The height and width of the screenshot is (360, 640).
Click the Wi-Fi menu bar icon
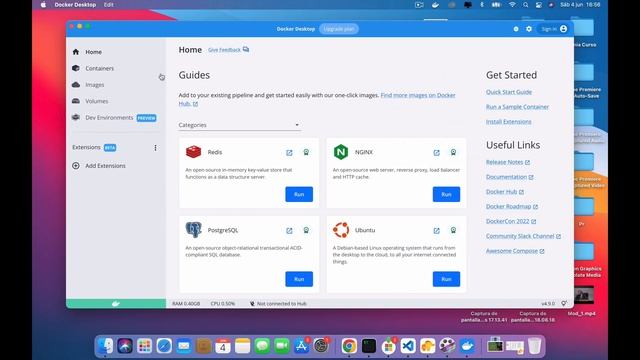coord(512,5)
